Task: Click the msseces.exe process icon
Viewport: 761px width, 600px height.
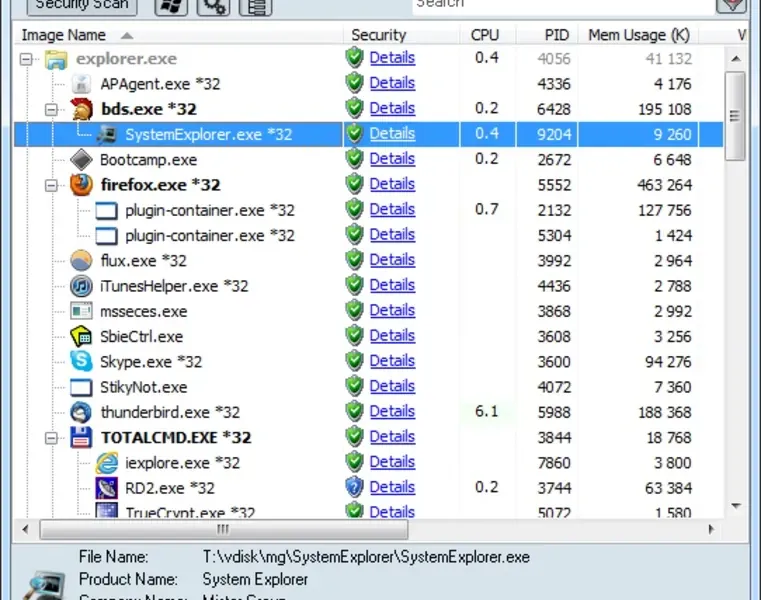Action: (81, 311)
